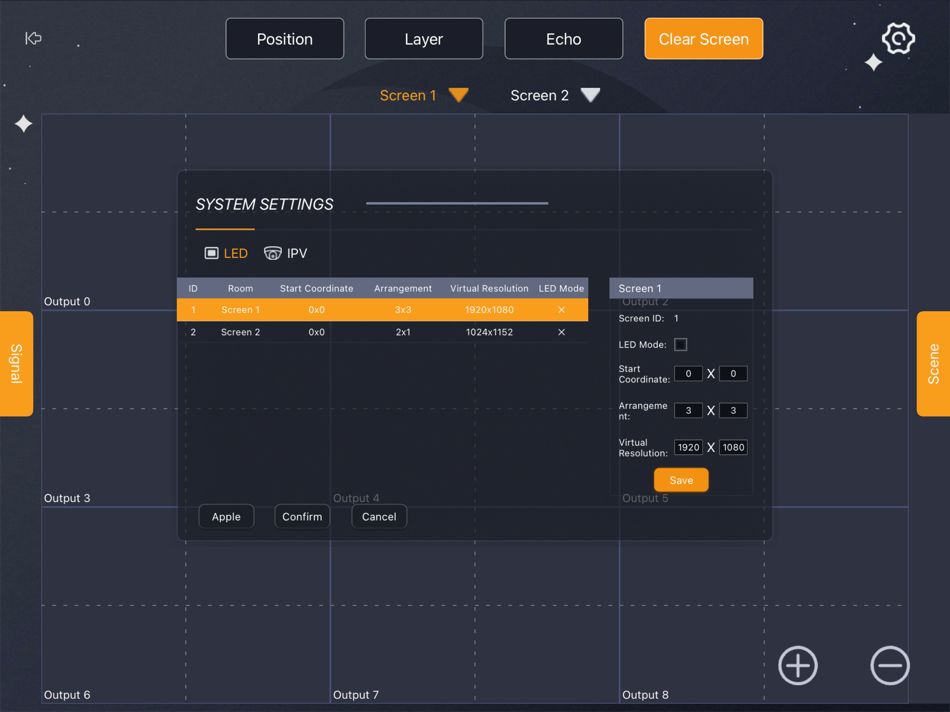Zoom in with the plus icon
This screenshot has height=712, width=950.
798,665
